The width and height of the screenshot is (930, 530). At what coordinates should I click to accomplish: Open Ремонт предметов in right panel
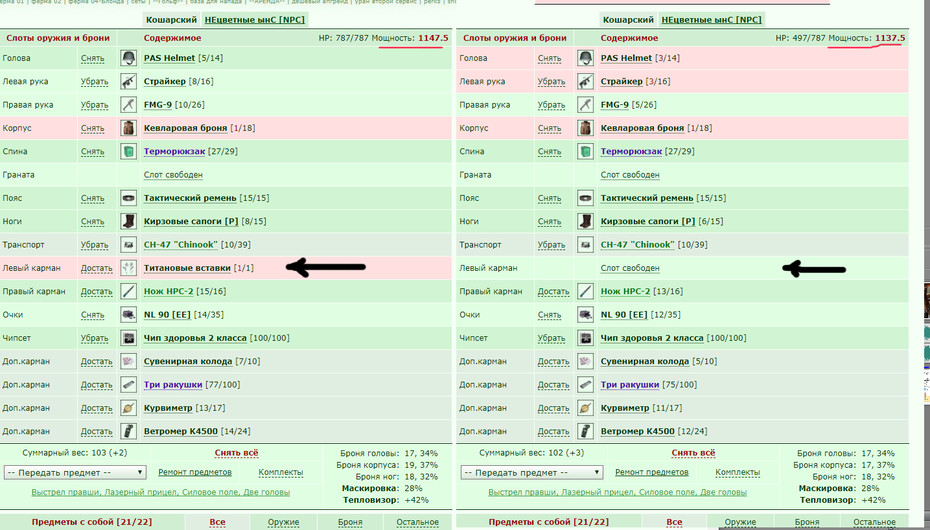(651, 472)
